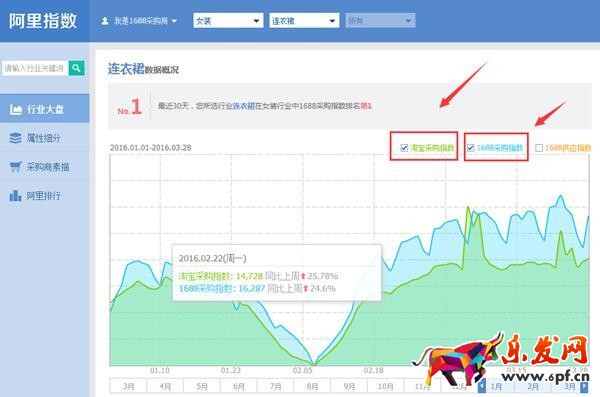Select 4月 on the timeline
Viewport: 600px width, 397px height.
point(165,386)
